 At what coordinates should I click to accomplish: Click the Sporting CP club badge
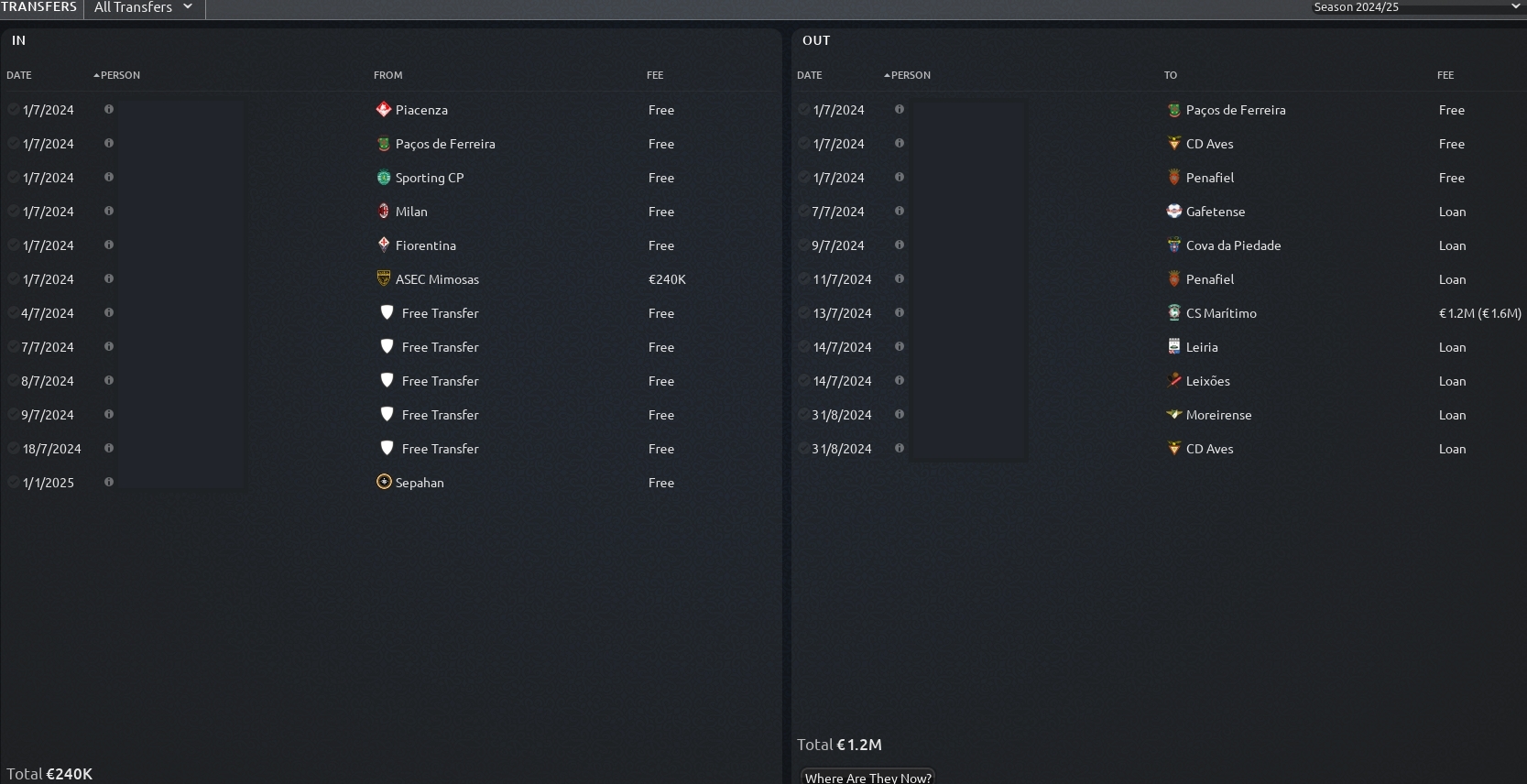click(384, 178)
